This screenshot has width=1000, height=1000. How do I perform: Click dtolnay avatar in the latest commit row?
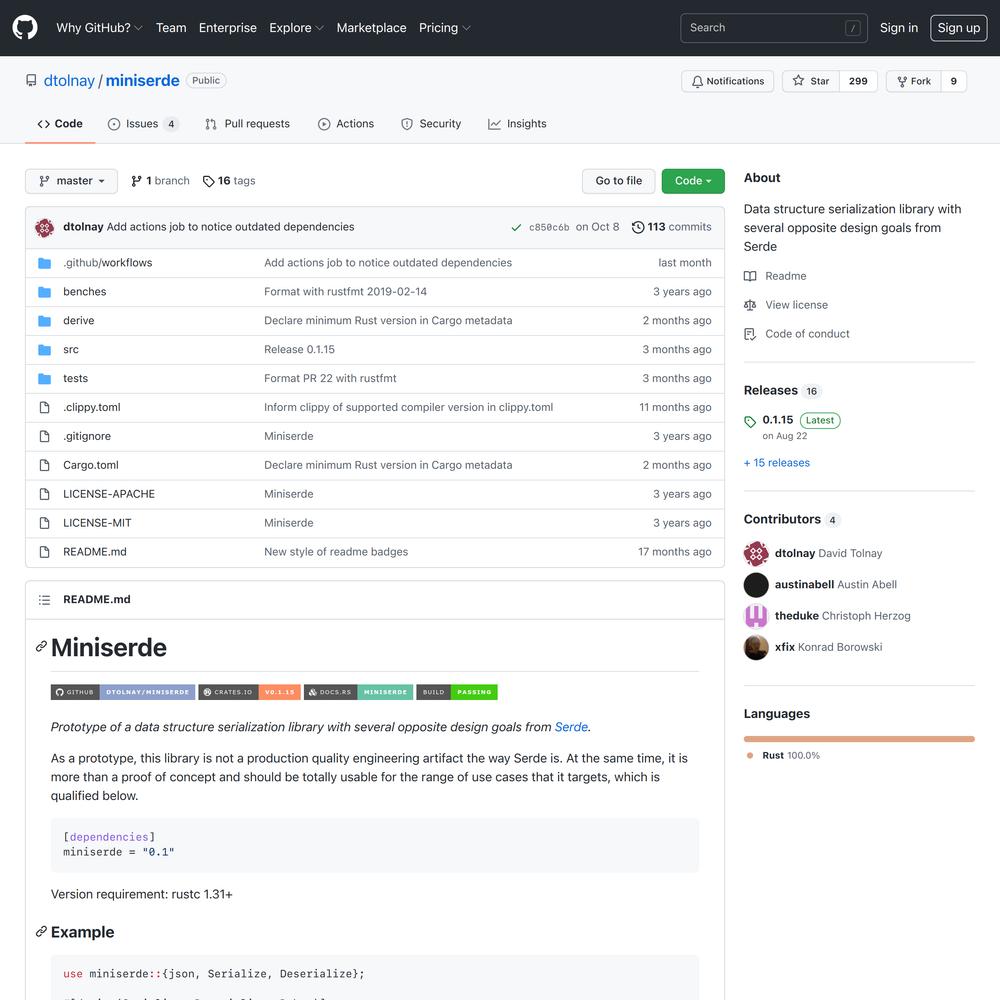tap(45, 227)
